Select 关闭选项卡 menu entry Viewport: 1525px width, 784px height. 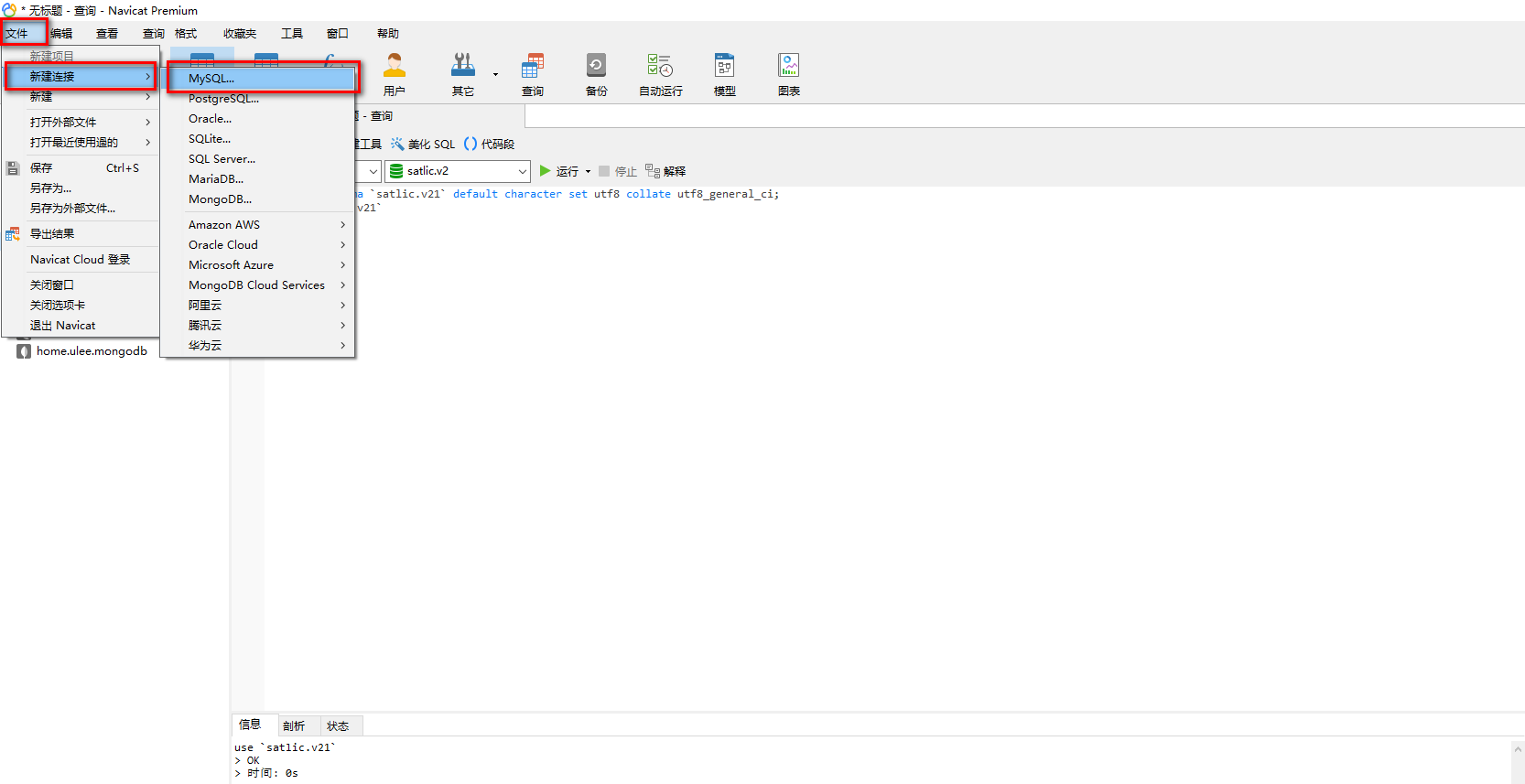[81, 306]
